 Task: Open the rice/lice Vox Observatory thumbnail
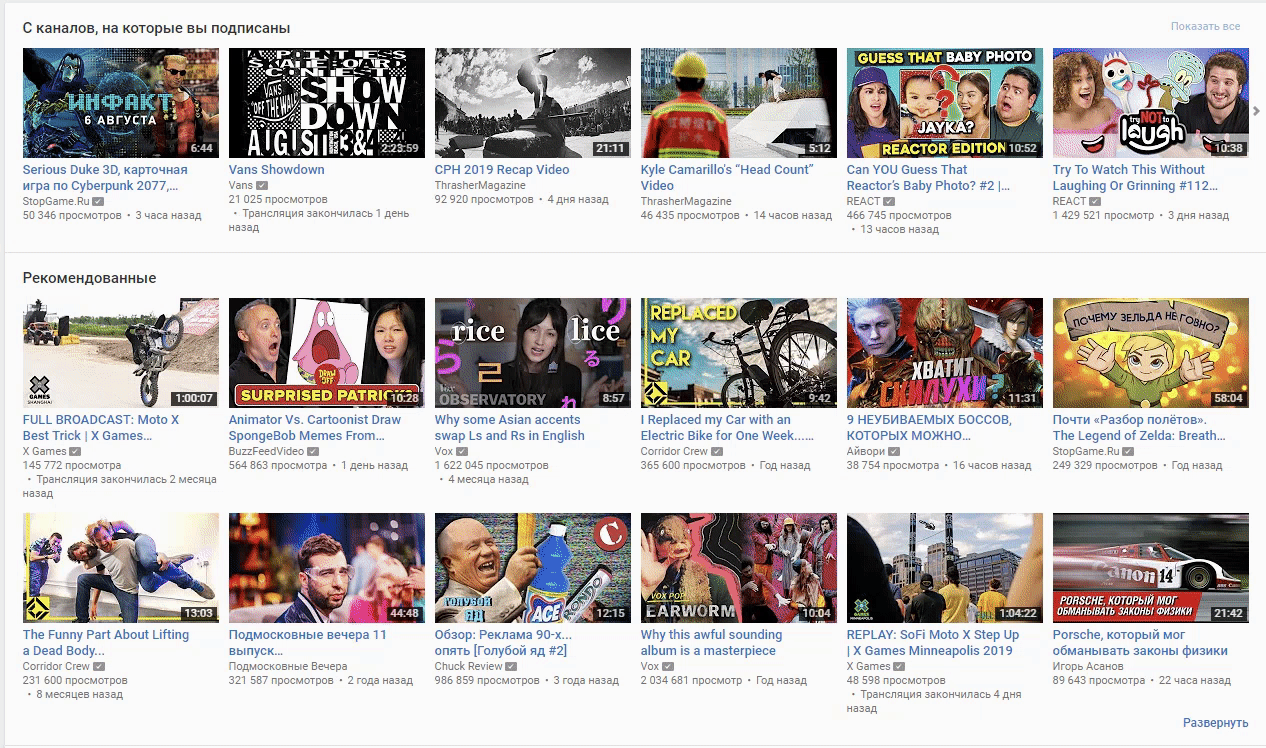coord(533,353)
